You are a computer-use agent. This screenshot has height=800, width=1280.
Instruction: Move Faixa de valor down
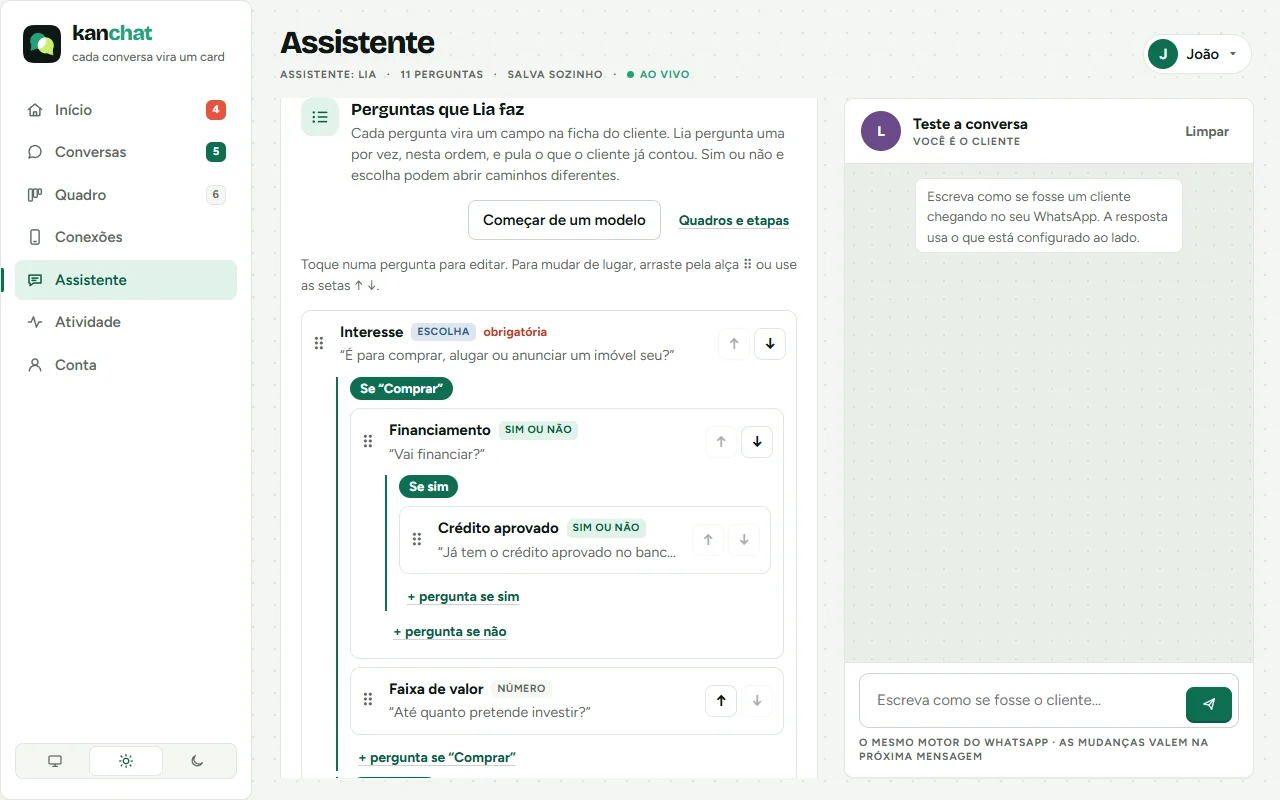tap(757, 701)
